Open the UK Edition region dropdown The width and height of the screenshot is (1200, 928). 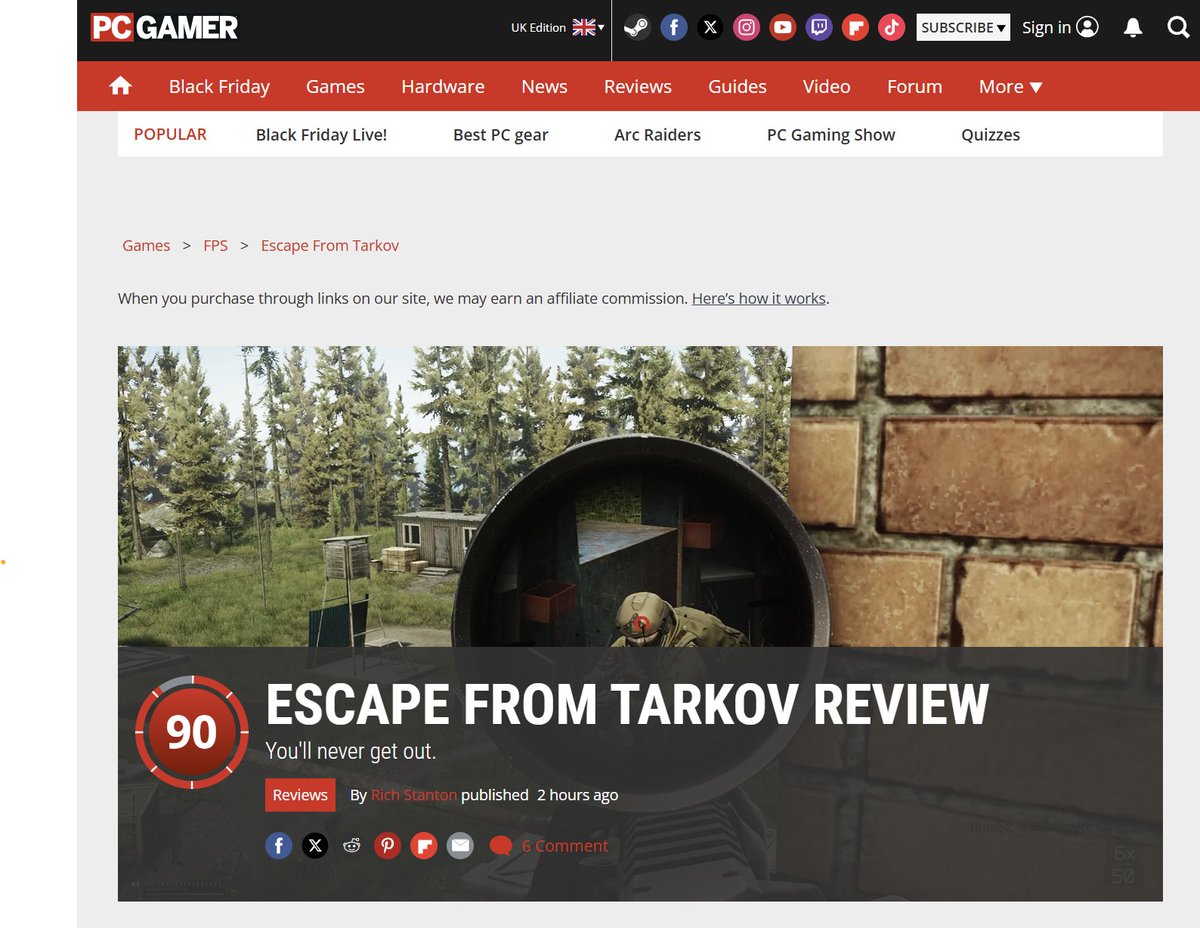(557, 28)
